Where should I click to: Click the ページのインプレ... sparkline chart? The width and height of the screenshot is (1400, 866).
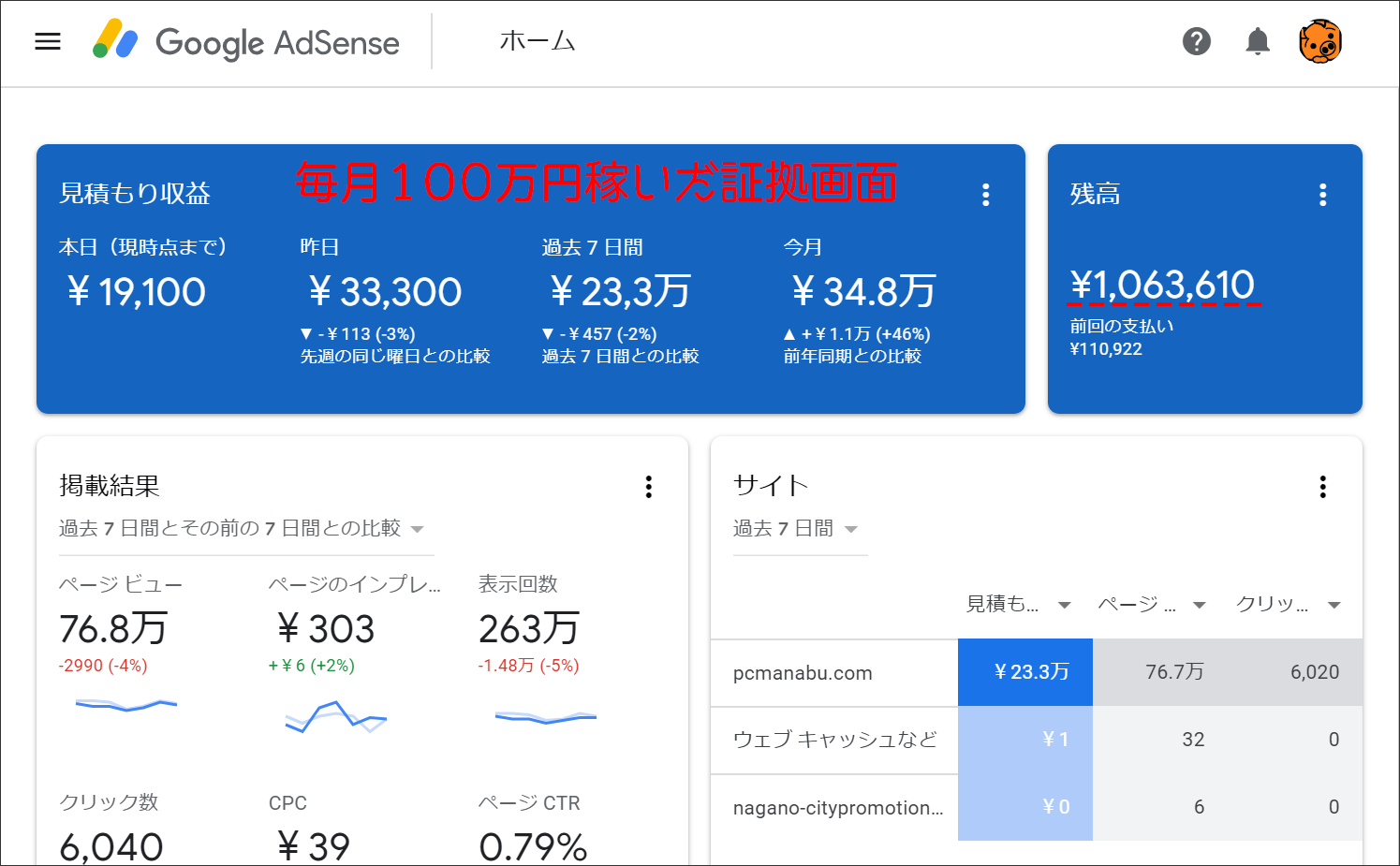pos(336,717)
